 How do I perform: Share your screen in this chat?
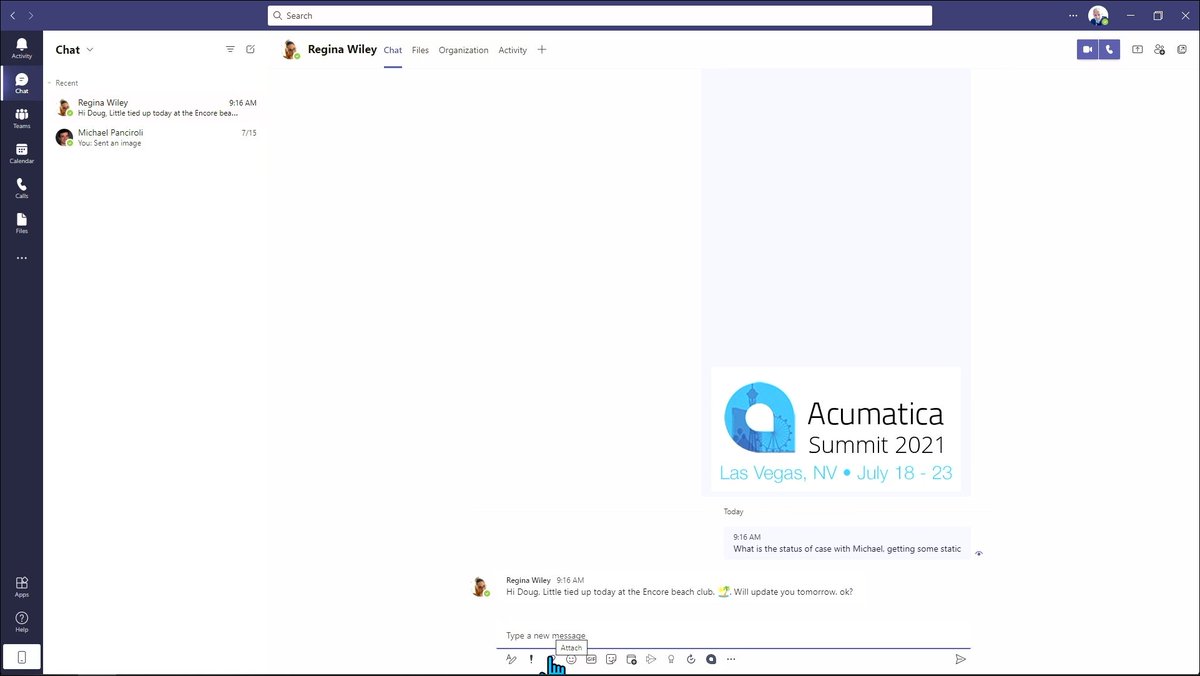1138,49
